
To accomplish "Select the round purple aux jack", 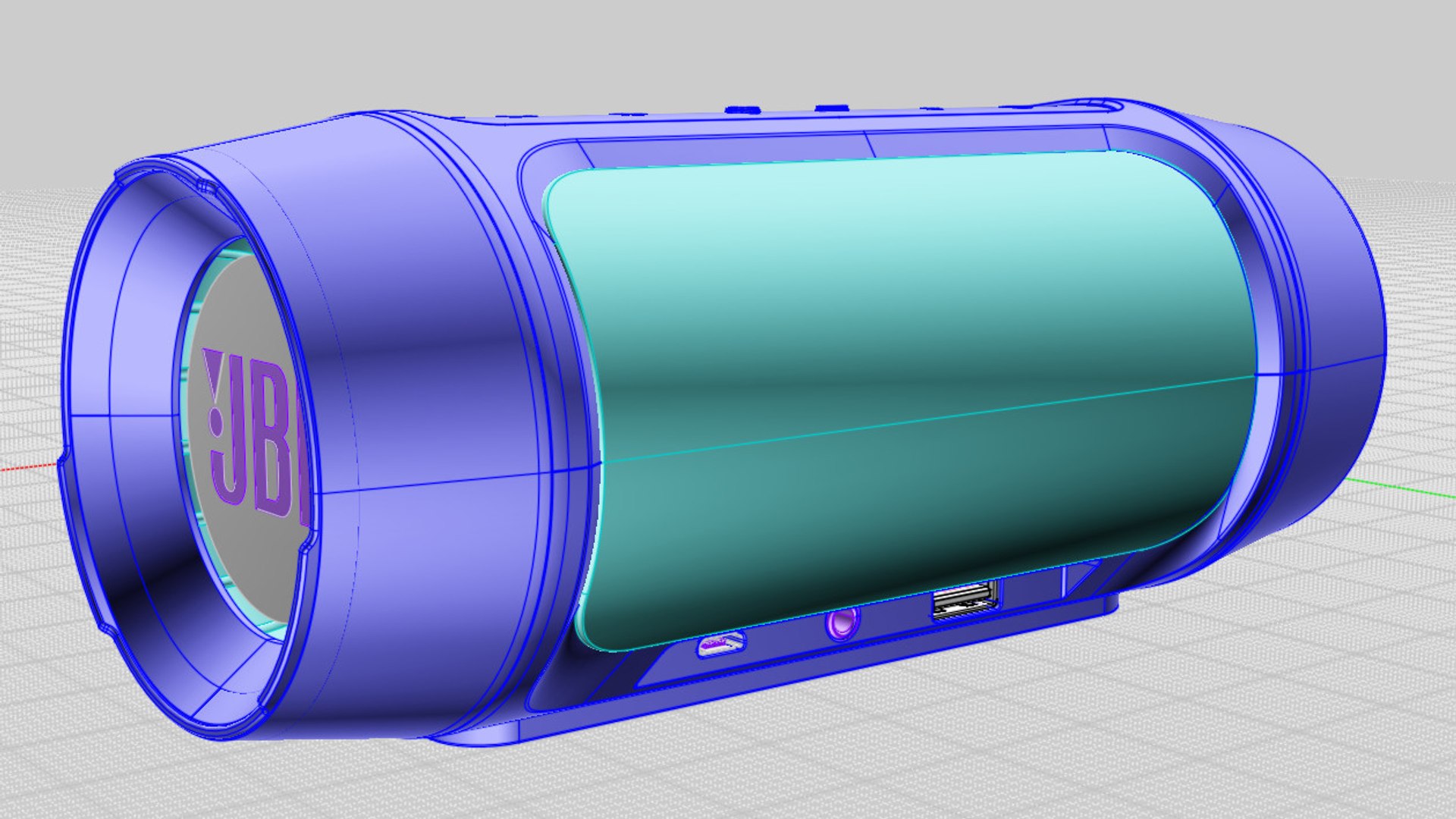I will (x=843, y=623).
